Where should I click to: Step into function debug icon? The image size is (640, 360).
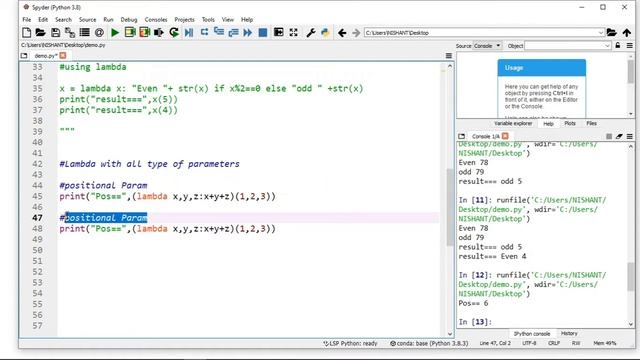(x=219, y=33)
